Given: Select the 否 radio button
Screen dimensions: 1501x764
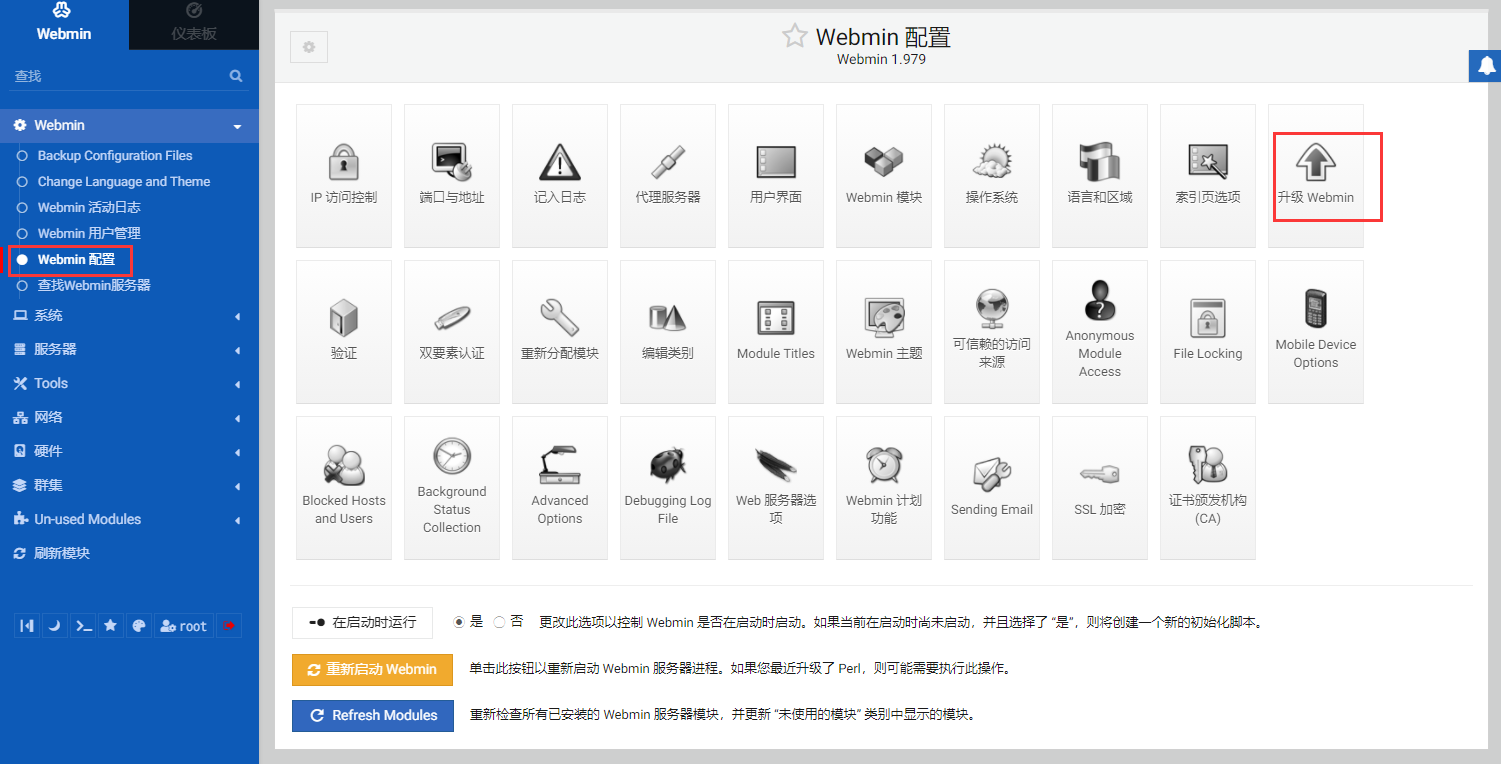Looking at the screenshot, I should click(x=500, y=622).
